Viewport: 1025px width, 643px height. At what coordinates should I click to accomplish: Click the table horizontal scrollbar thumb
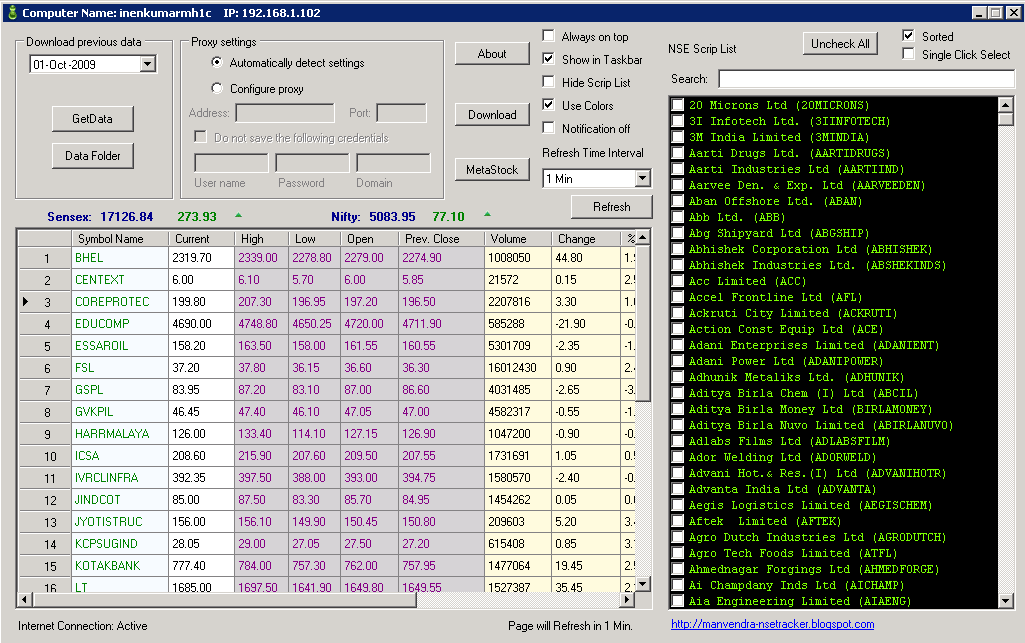[224, 599]
